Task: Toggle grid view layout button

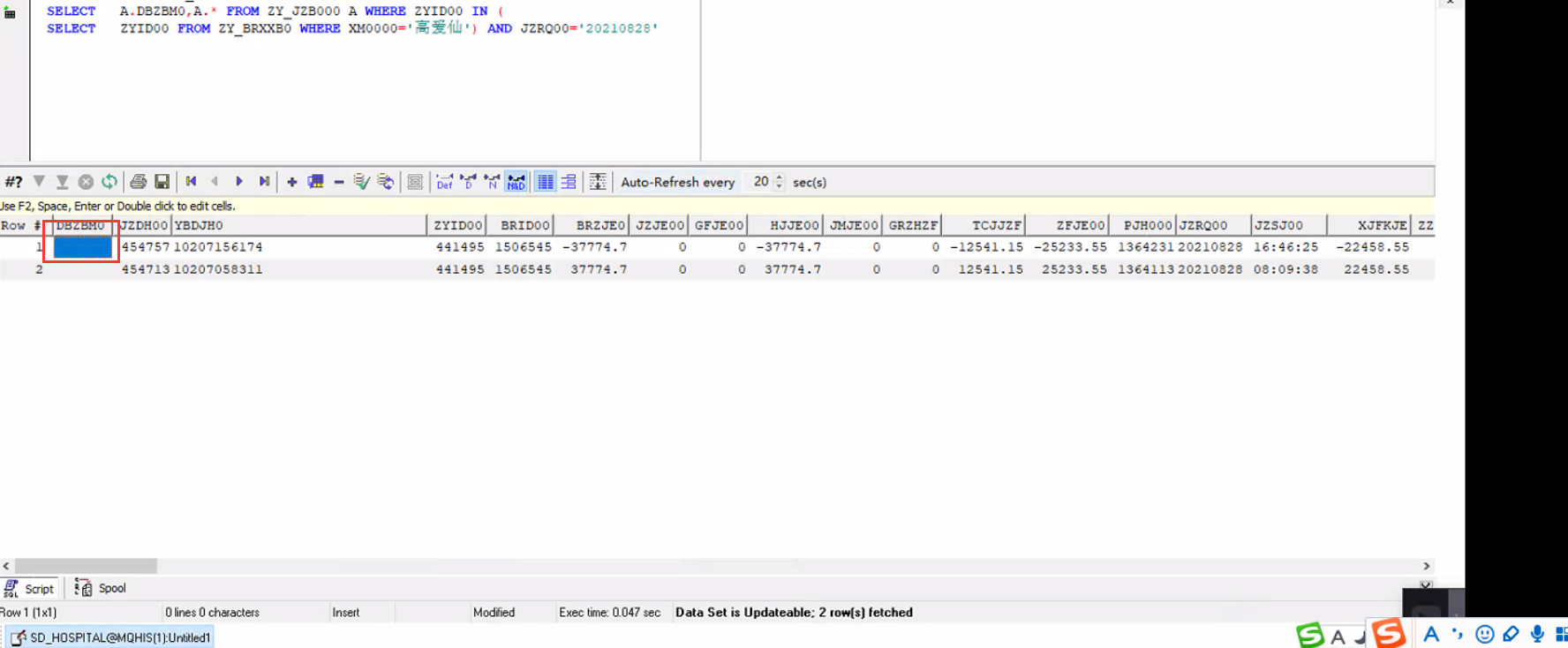Action: [546, 182]
